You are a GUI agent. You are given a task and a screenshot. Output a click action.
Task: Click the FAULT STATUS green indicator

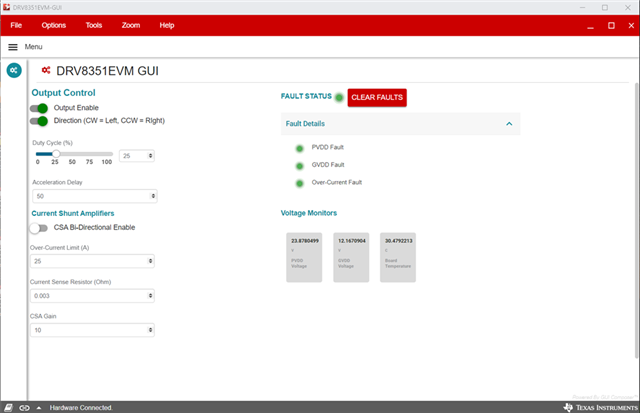point(339,98)
